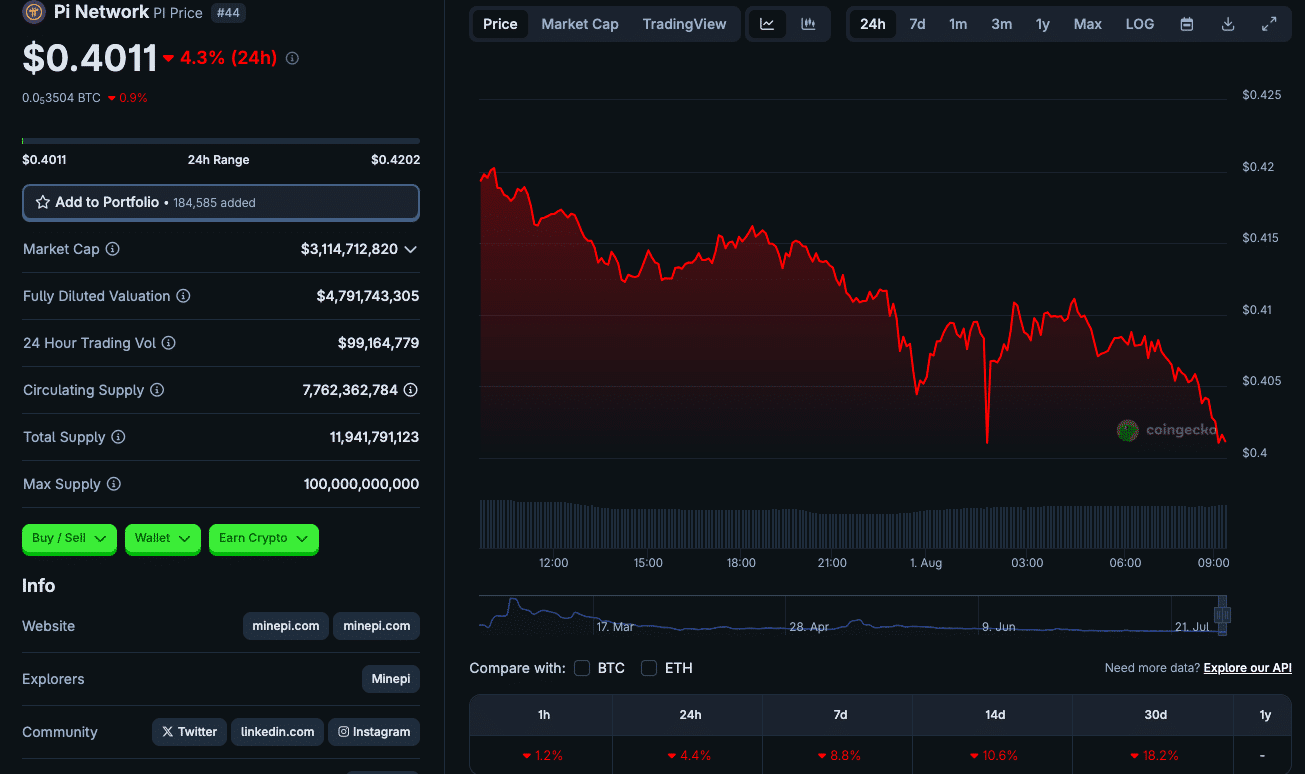Click the 14d column header in table
Screen dimensions: 1305x774
[994, 715]
